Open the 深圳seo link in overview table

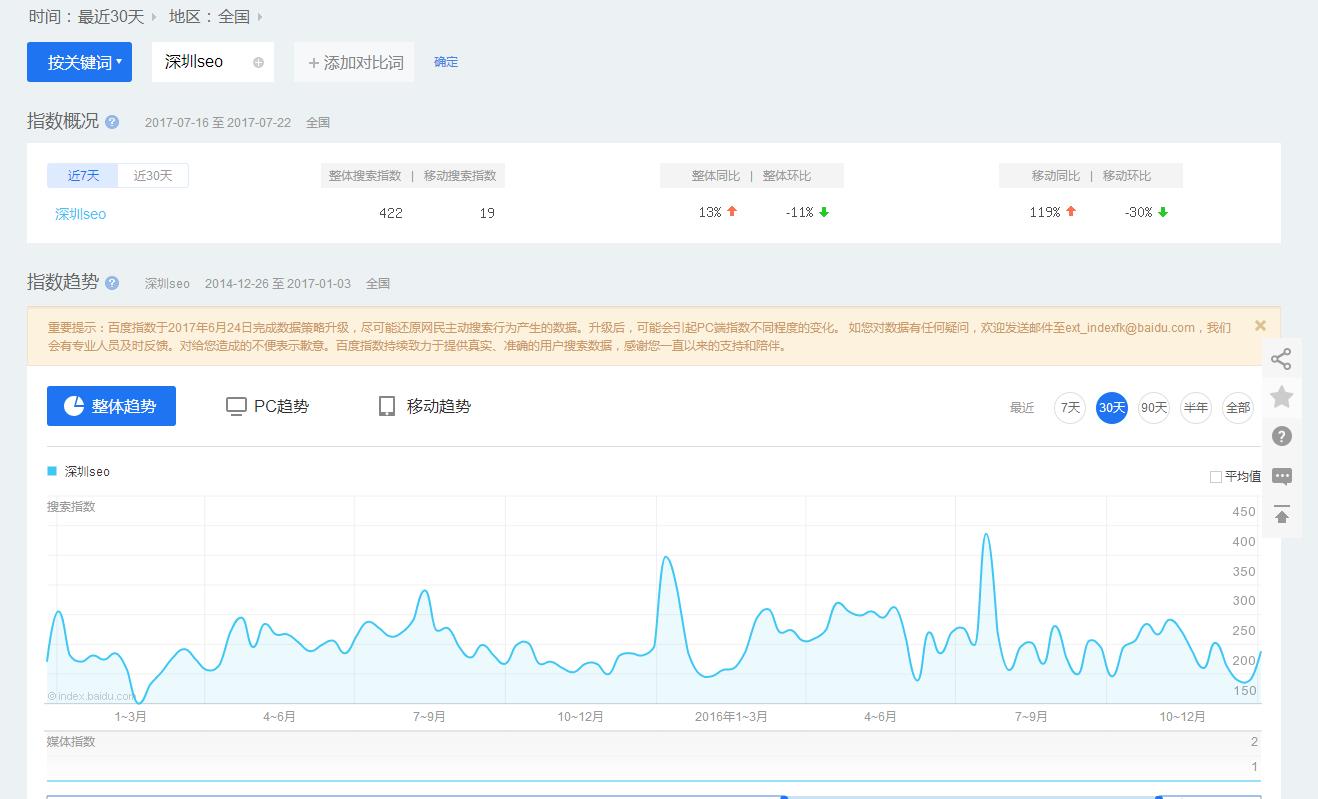[x=80, y=214]
